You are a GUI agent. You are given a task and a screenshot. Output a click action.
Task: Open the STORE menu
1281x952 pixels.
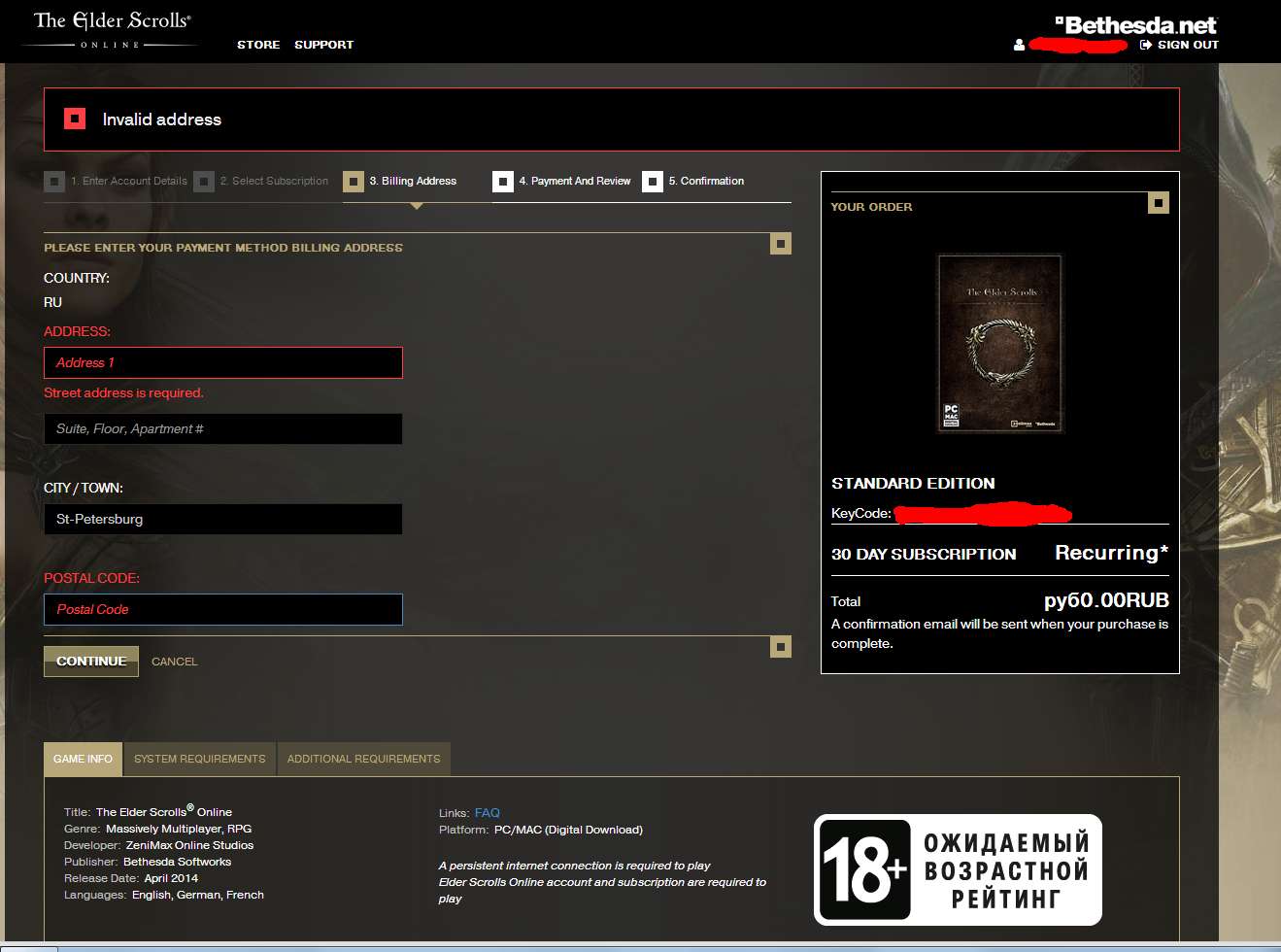pos(258,45)
